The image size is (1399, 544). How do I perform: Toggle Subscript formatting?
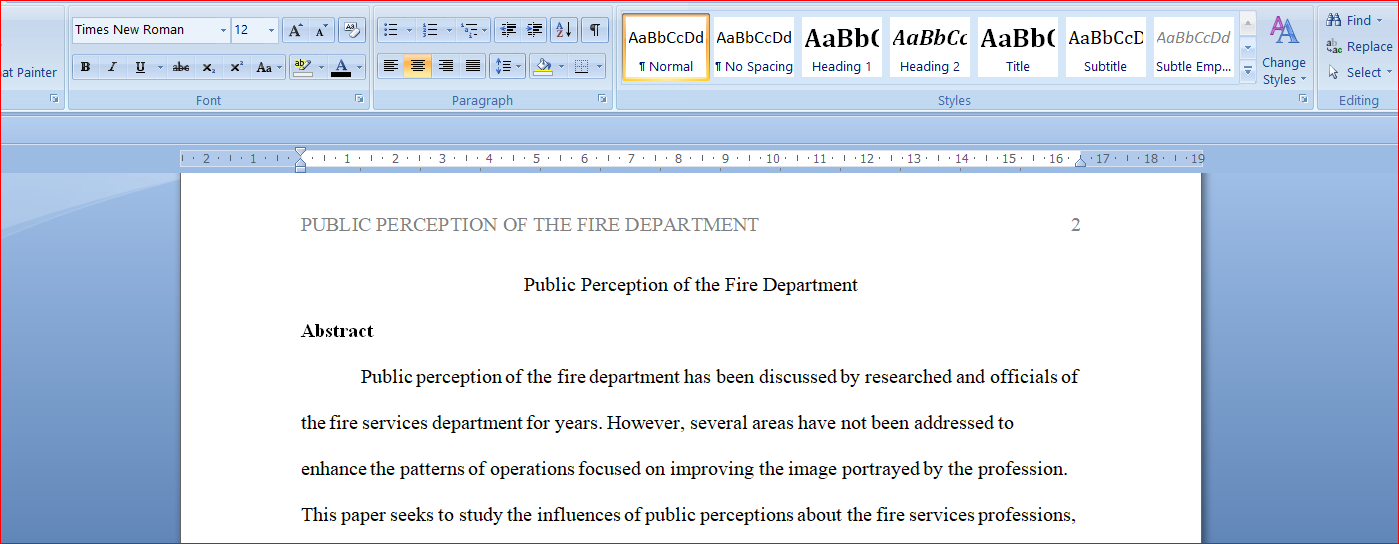tap(208, 67)
